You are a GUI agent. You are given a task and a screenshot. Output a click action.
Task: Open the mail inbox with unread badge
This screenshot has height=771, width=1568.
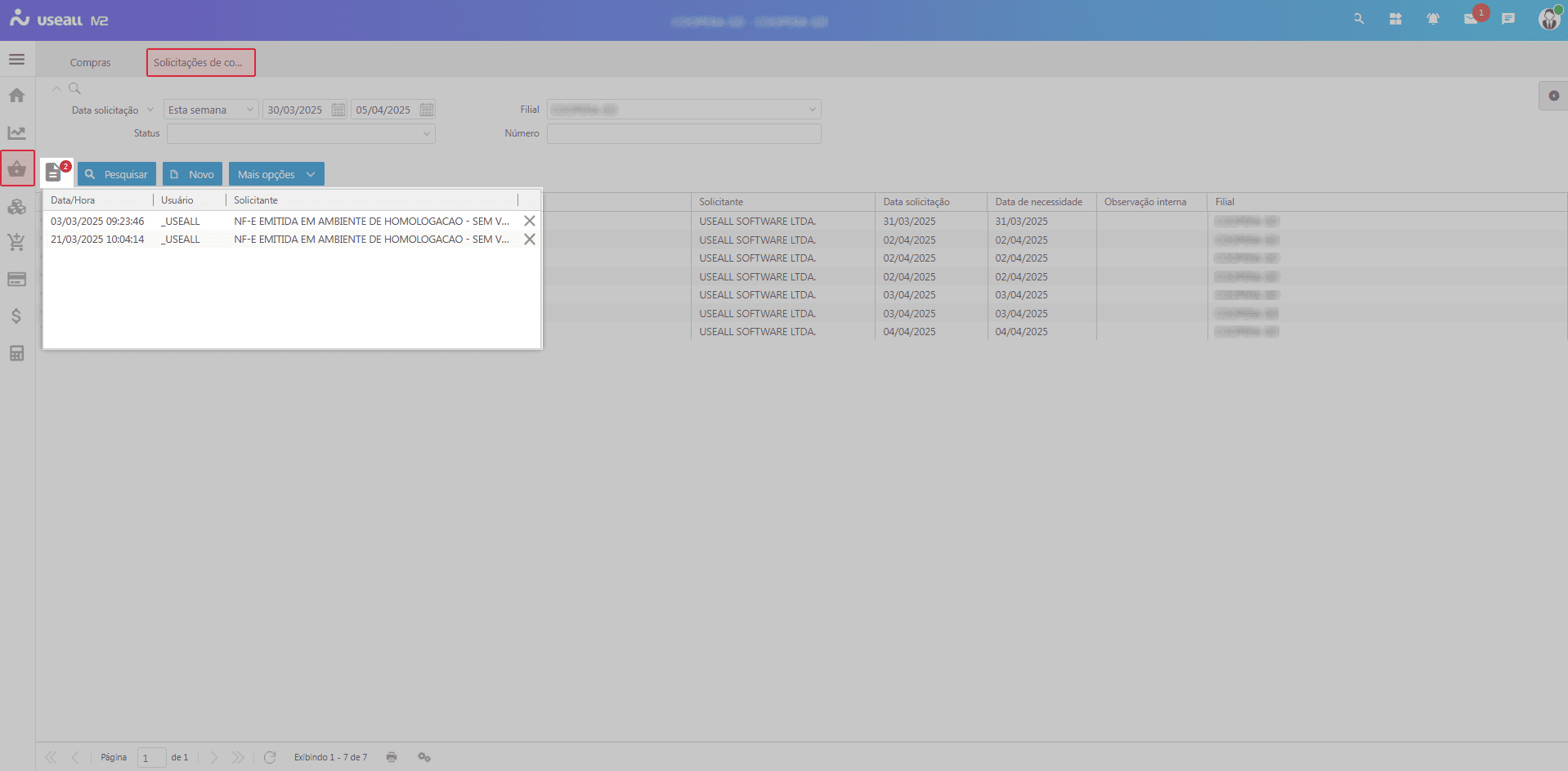pyautogui.click(x=1471, y=19)
